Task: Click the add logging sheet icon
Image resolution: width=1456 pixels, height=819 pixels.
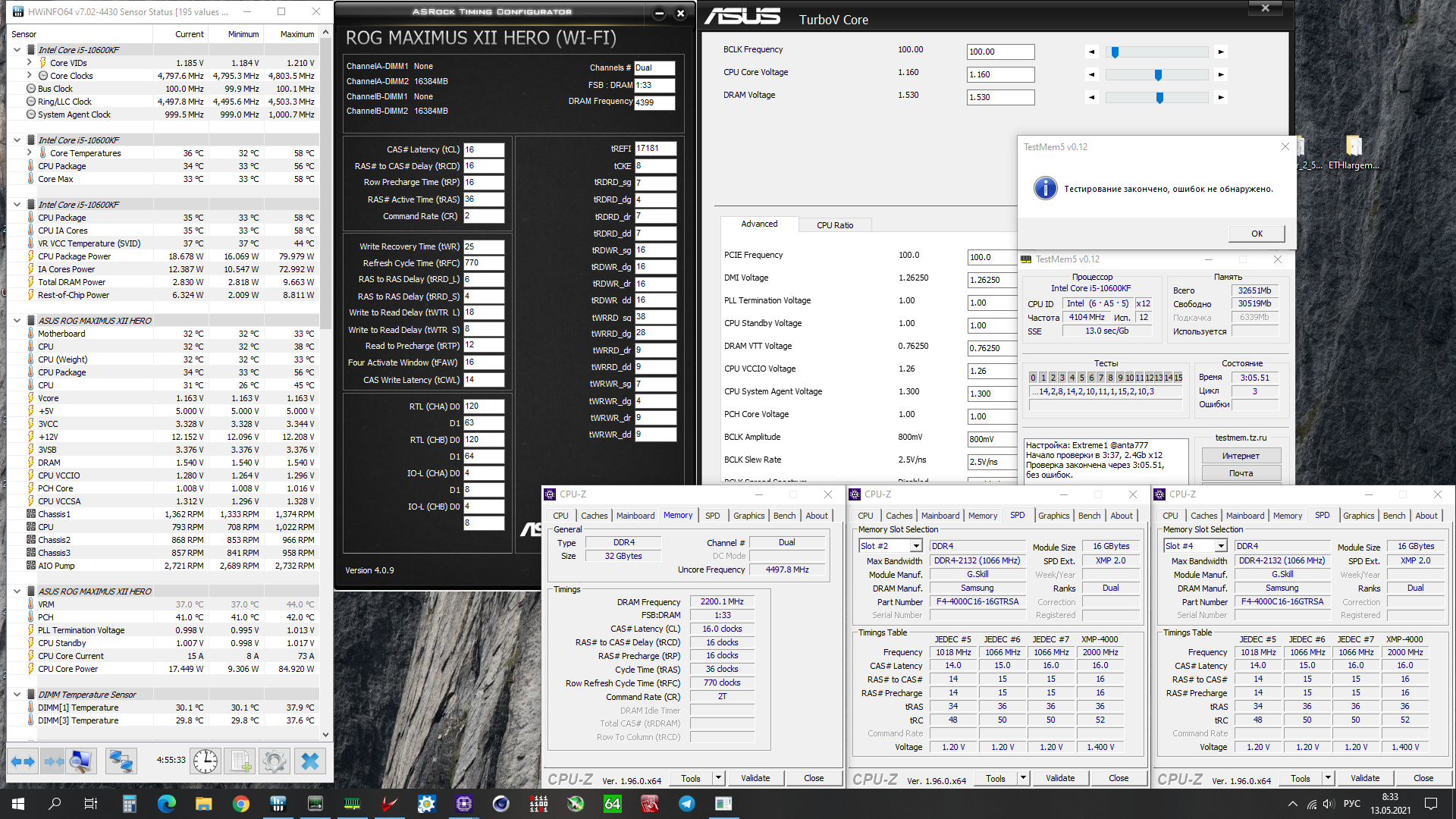Action: point(240,761)
